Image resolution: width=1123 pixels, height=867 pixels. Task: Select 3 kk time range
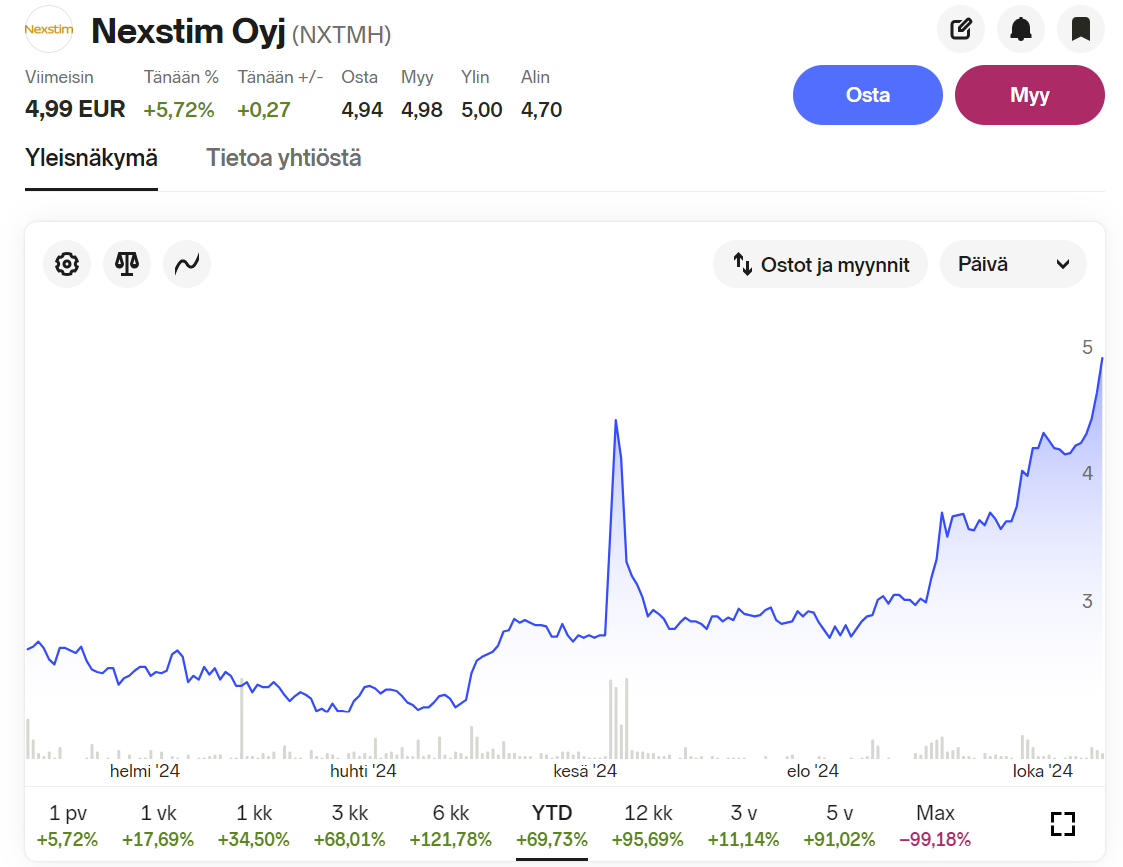click(350, 825)
